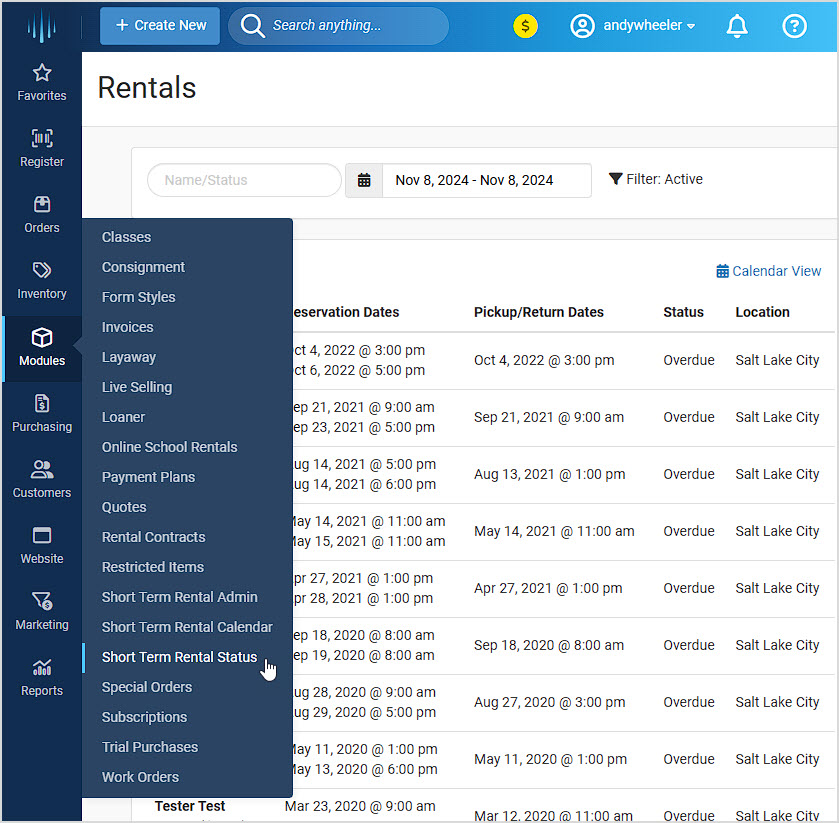Click the Name/Status search field

pyautogui.click(x=245, y=180)
